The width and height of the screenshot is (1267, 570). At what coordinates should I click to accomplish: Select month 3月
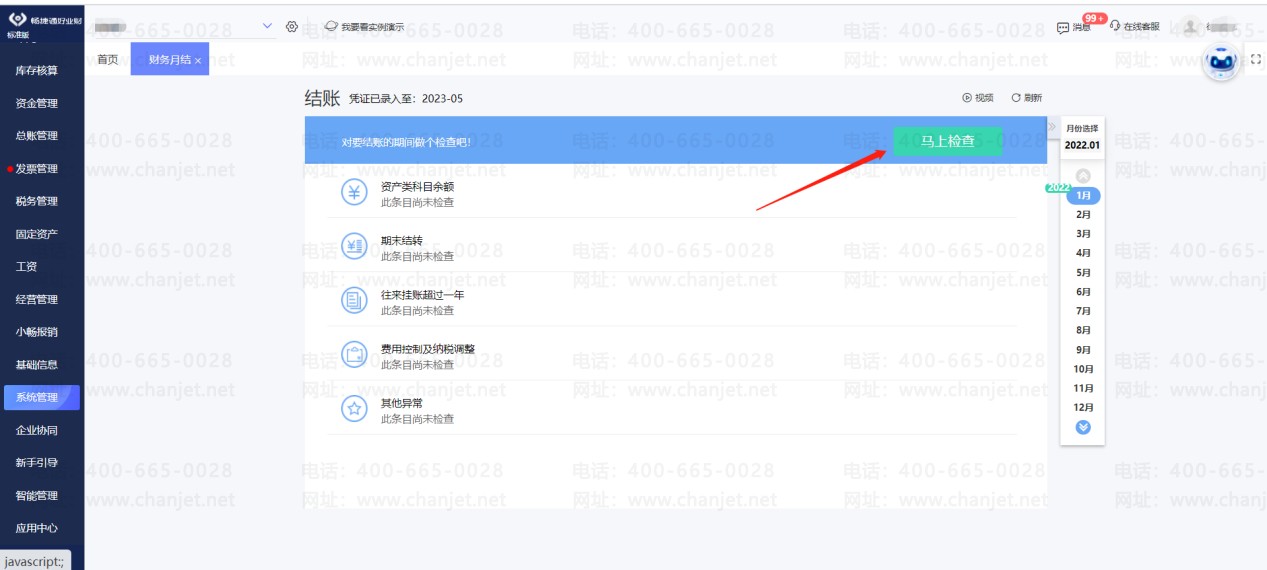[x=1083, y=233]
